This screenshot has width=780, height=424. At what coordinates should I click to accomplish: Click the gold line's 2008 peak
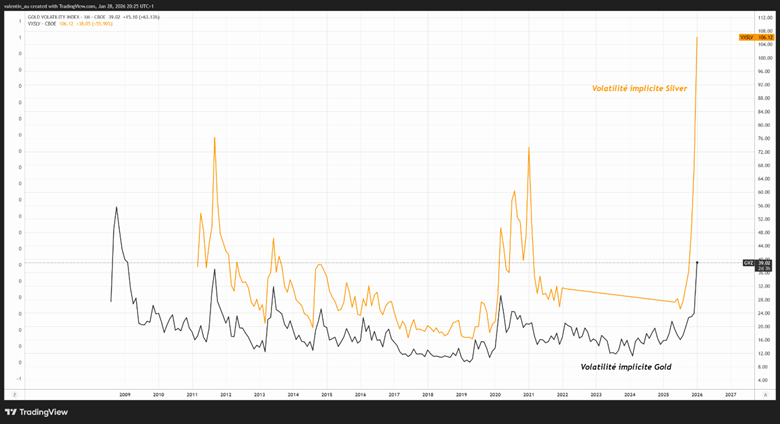coord(116,207)
